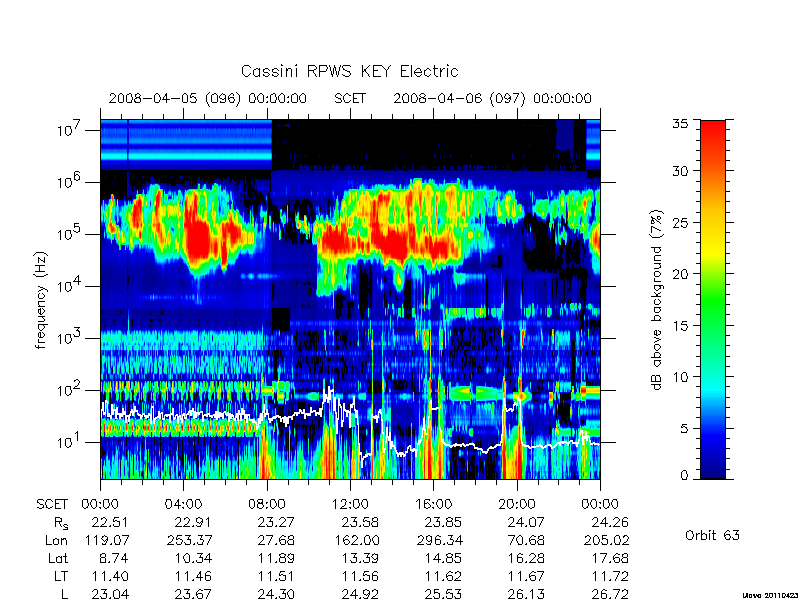
Task: Click the 10^2 frequency tick label
Action: click(68, 389)
